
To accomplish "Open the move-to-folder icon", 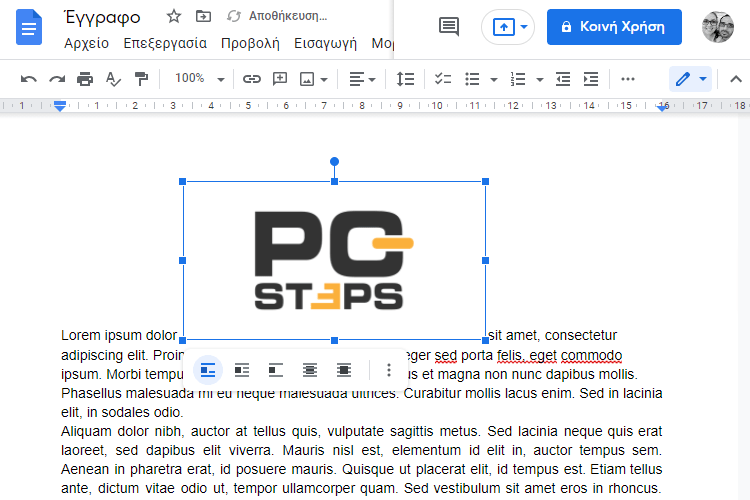I will pyautogui.click(x=203, y=16).
